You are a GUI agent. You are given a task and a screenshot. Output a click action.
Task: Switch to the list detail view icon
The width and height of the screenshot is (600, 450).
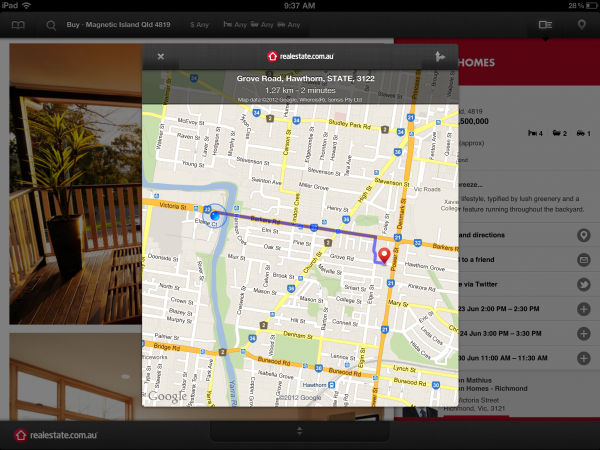pos(545,25)
